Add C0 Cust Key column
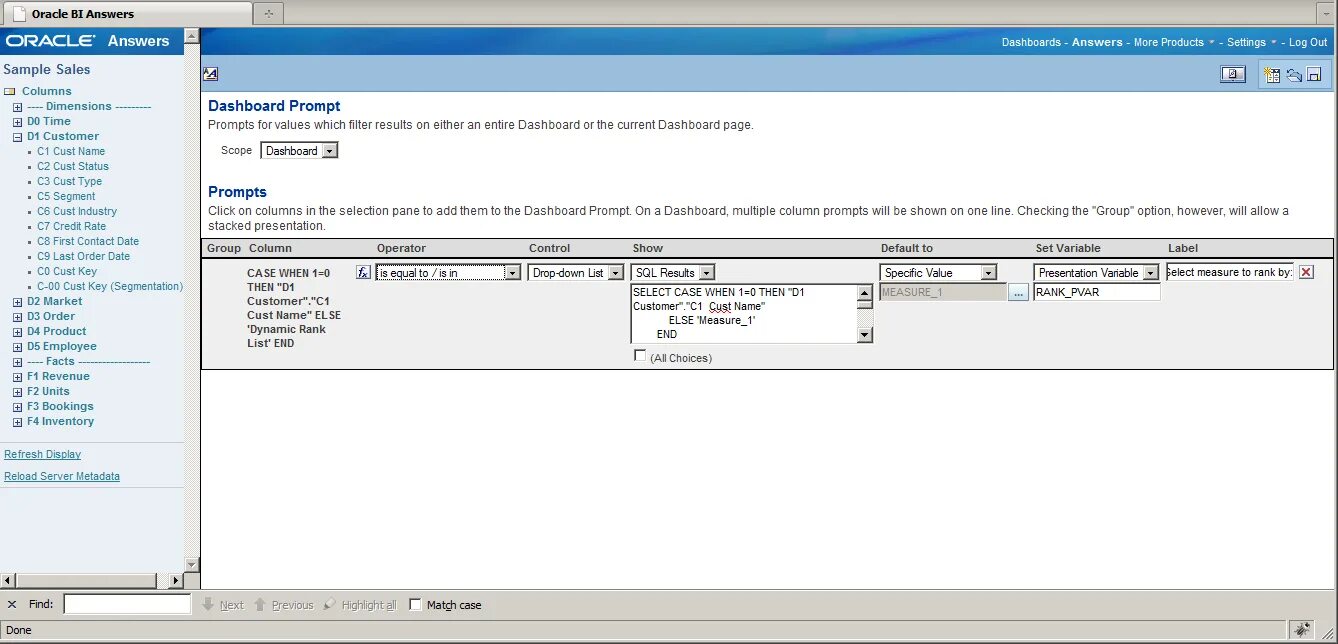 coord(67,271)
